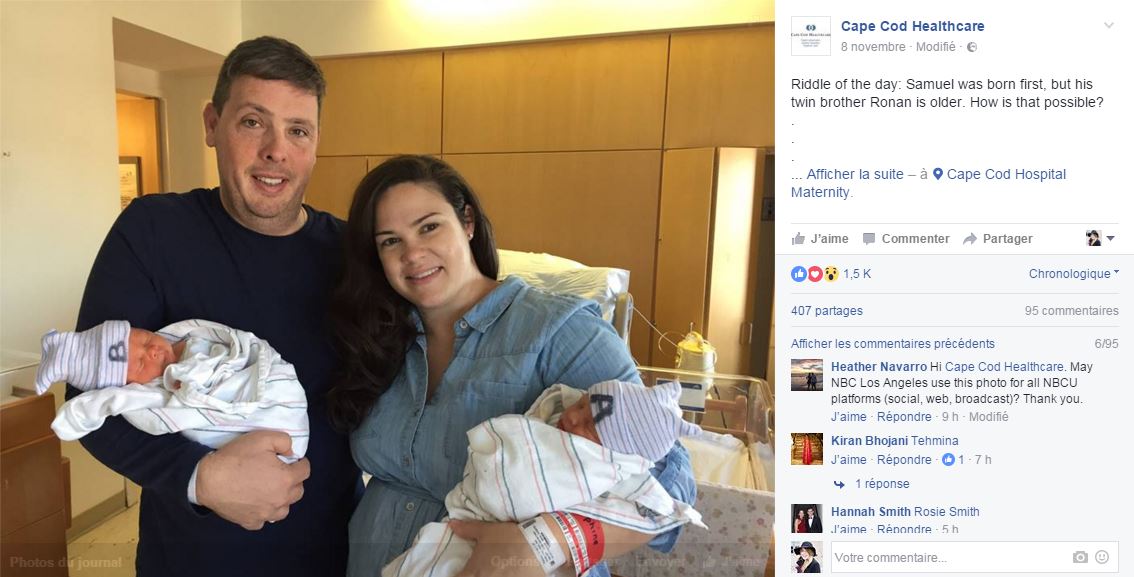Image resolution: width=1134 pixels, height=577 pixels.
Task: Open the Cape Cod Hospital Maternity location link
Action: [x=929, y=183]
